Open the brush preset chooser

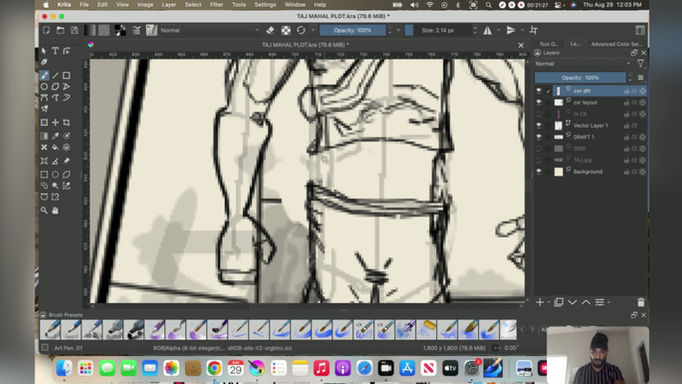[151, 30]
